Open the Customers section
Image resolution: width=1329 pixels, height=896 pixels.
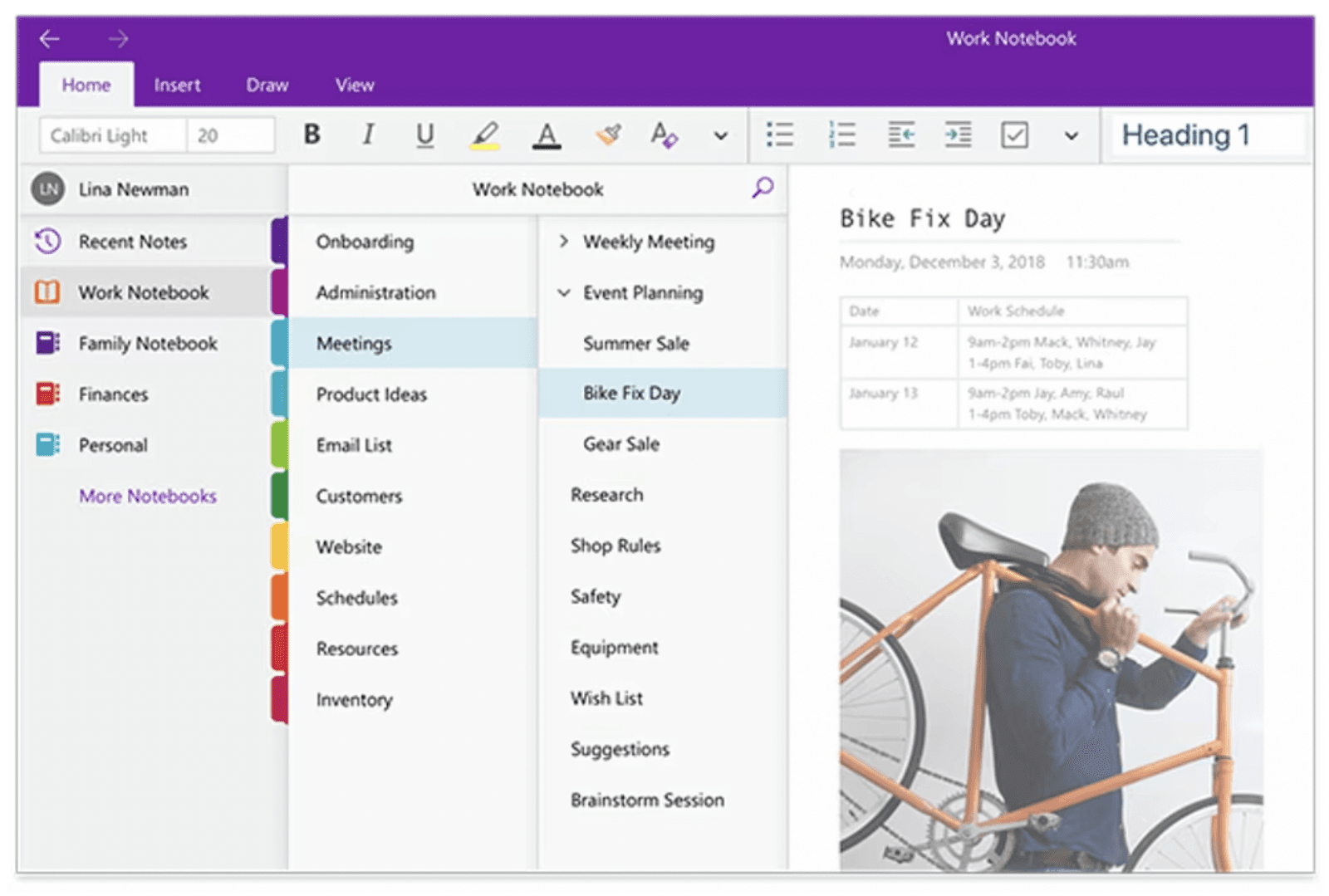pos(412,496)
